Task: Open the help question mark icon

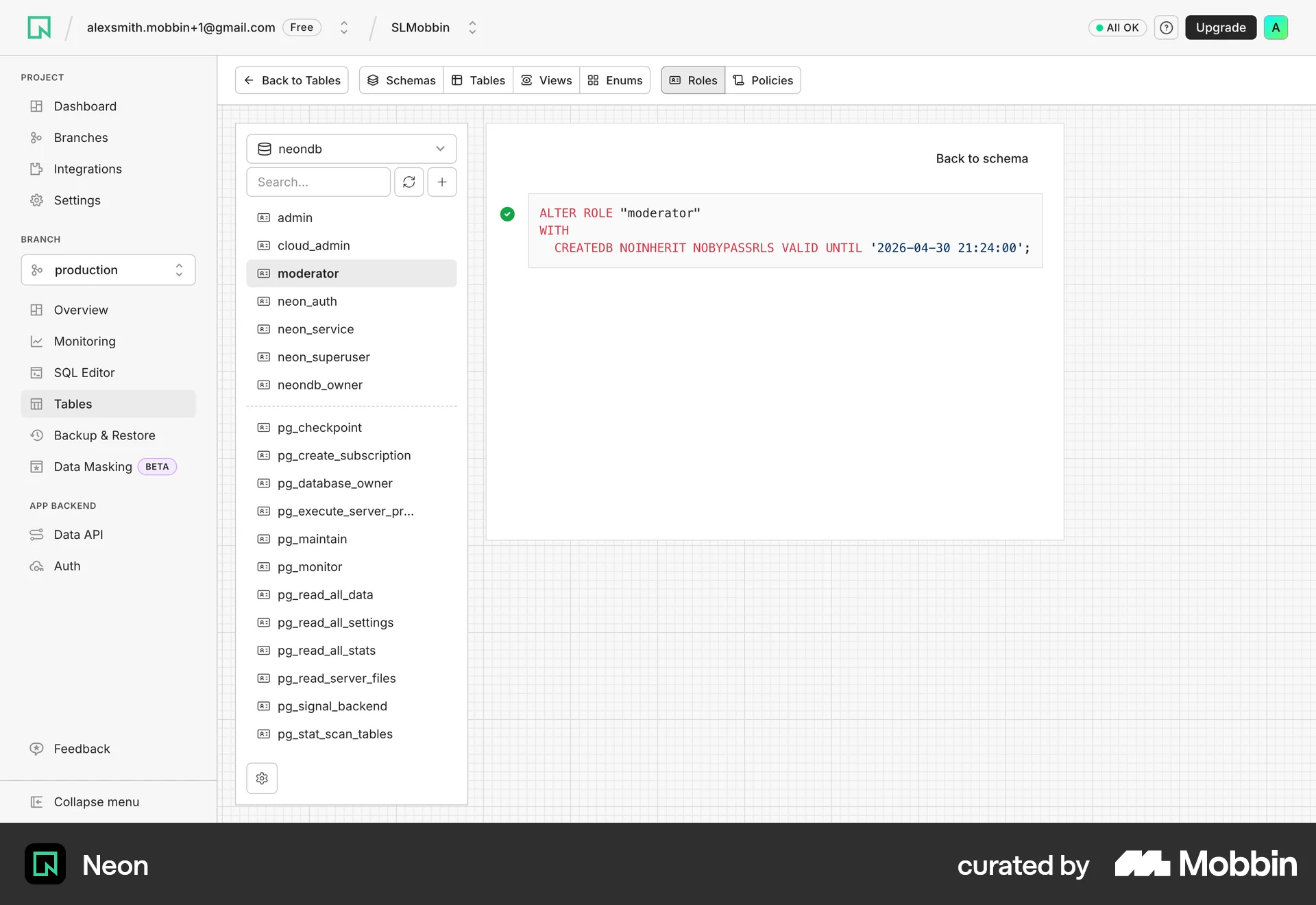Action: (1166, 27)
